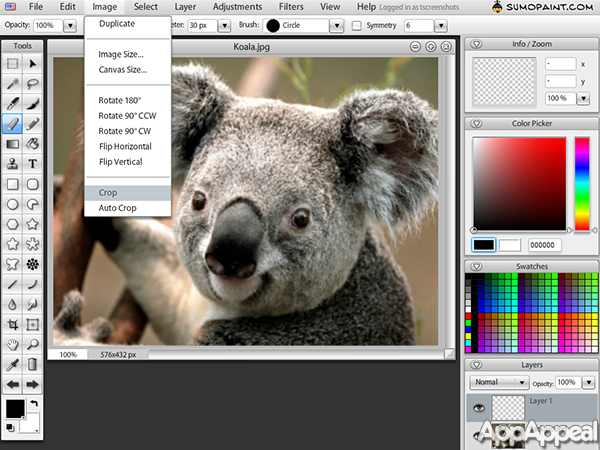600x450 pixels.
Task: Select the Lasso tool
Action: pos(33,84)
